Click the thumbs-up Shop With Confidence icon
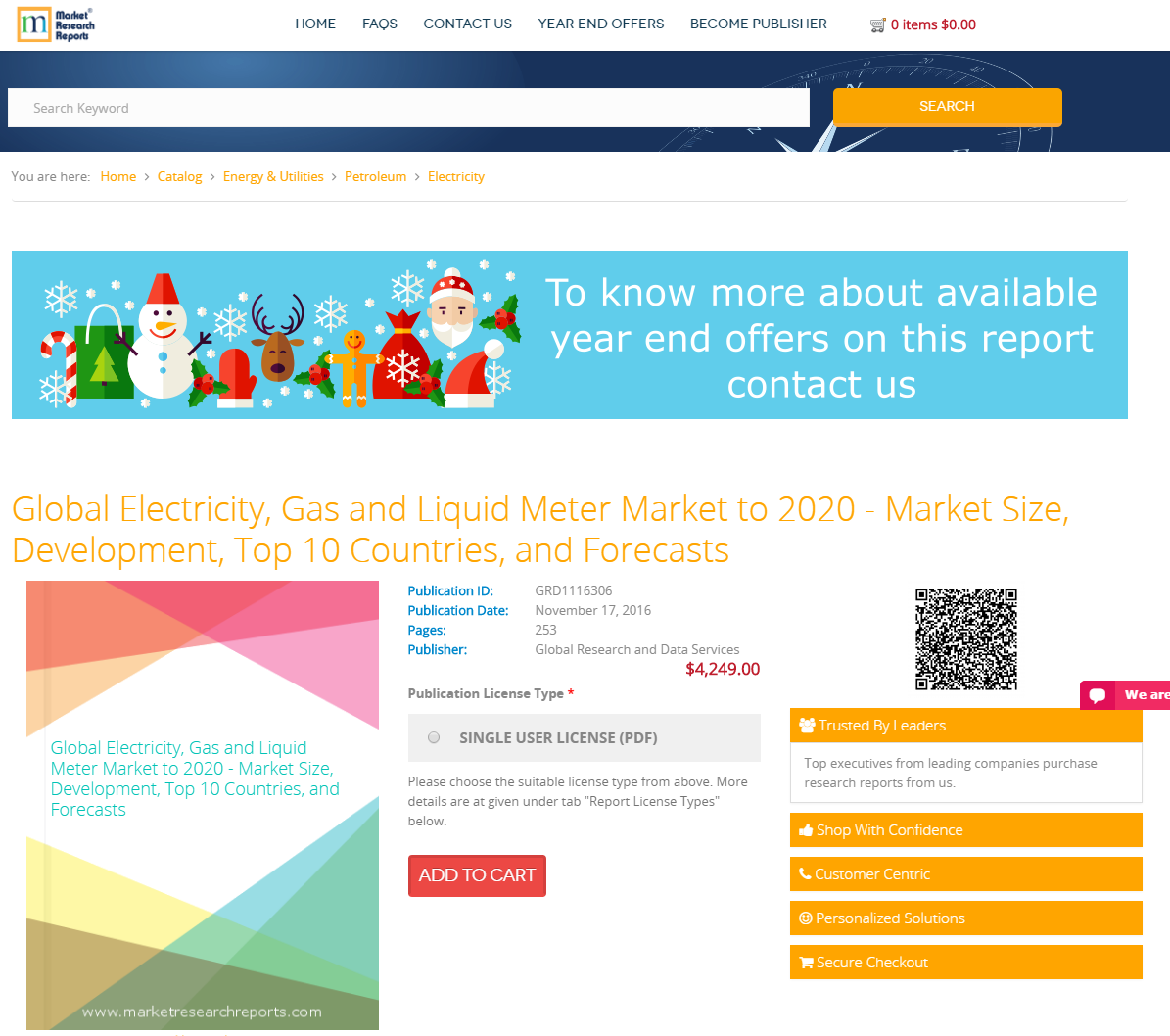 [806, 830]
